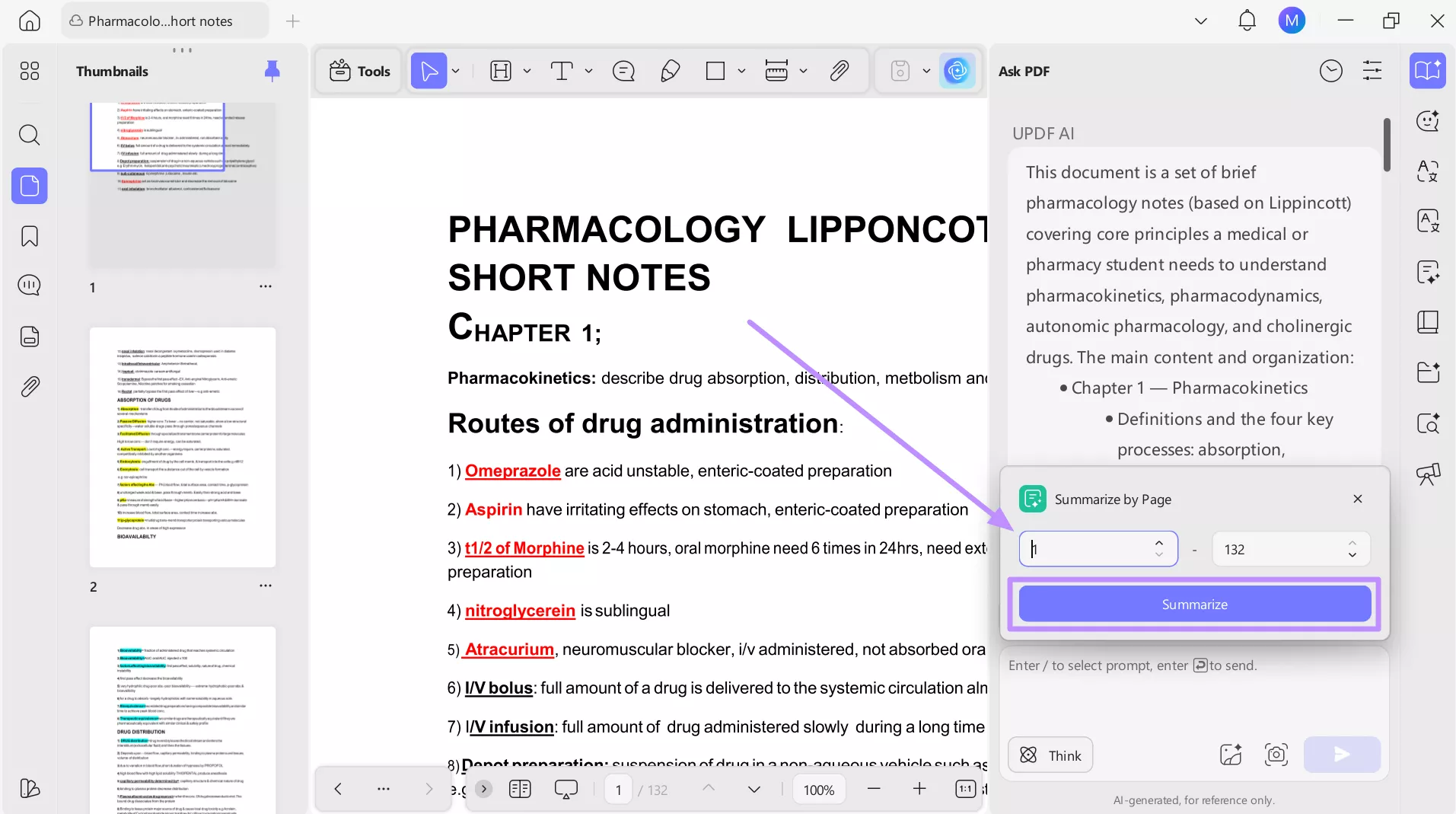The height and width of the screenshot is (814, 1456).
Task: Open a new document tab with plus
Action: click(x=292, y=21)
